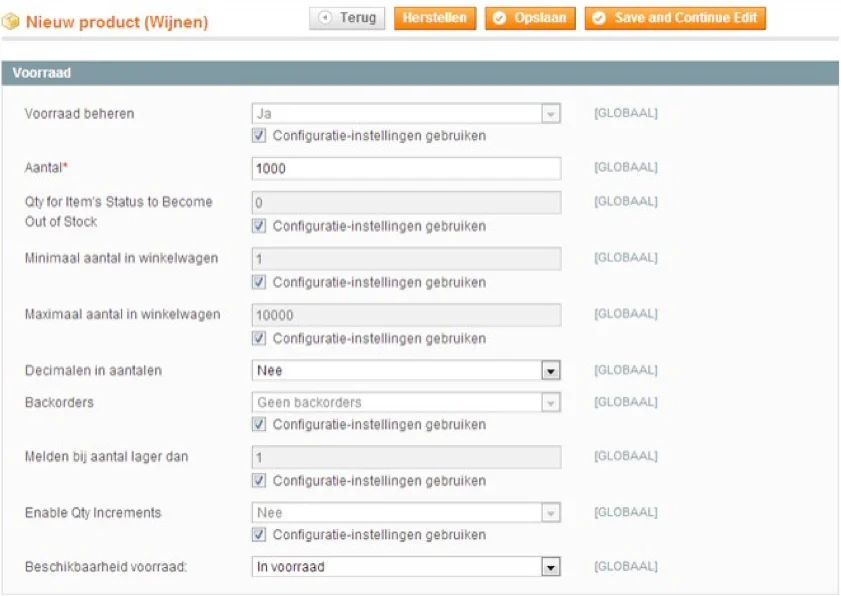Click the GLOBAAL tag next to Aantal
The height and width of the screenshot is (596, 841).
tap(625, 167)
